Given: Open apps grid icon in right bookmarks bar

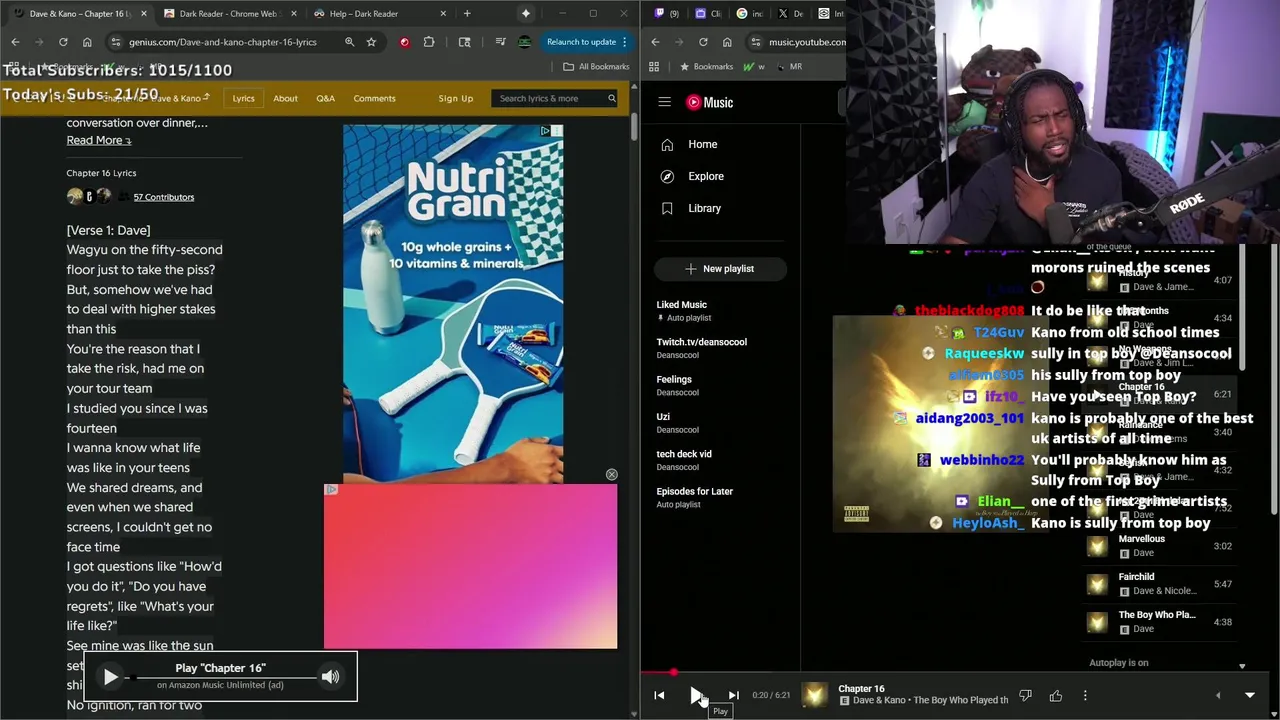Looking at the screenshot, I should point(654,66).
